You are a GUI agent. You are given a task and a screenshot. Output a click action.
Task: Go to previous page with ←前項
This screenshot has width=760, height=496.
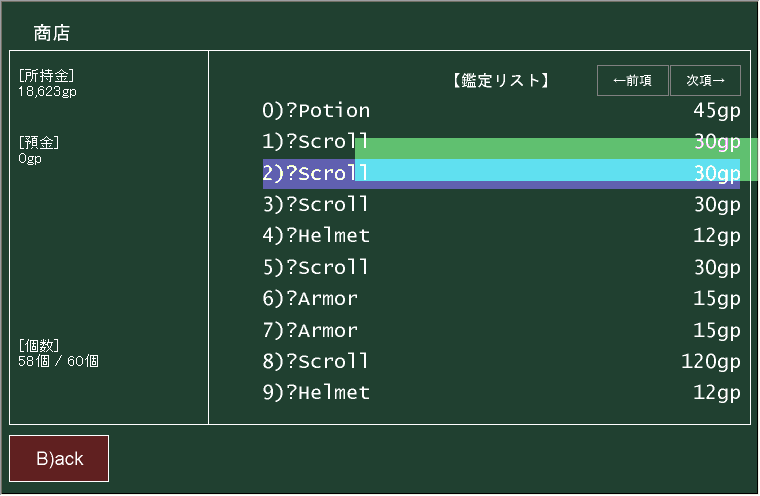(x=632, y=81)
